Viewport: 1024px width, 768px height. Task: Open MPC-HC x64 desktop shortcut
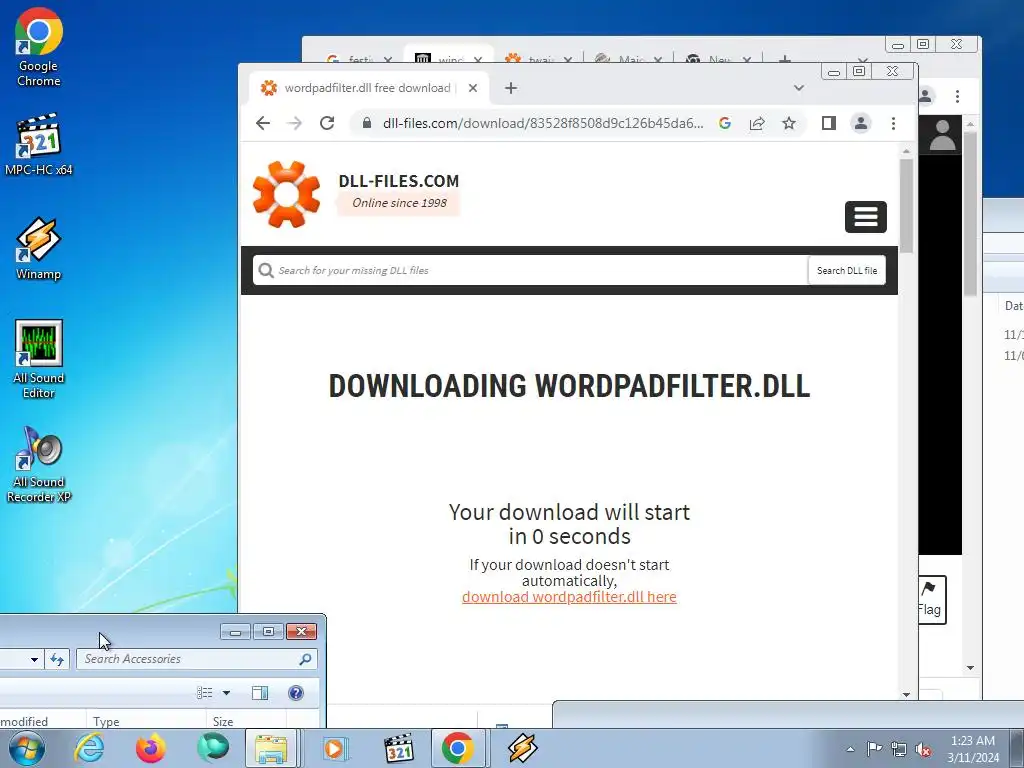click(x=39, y=145)
